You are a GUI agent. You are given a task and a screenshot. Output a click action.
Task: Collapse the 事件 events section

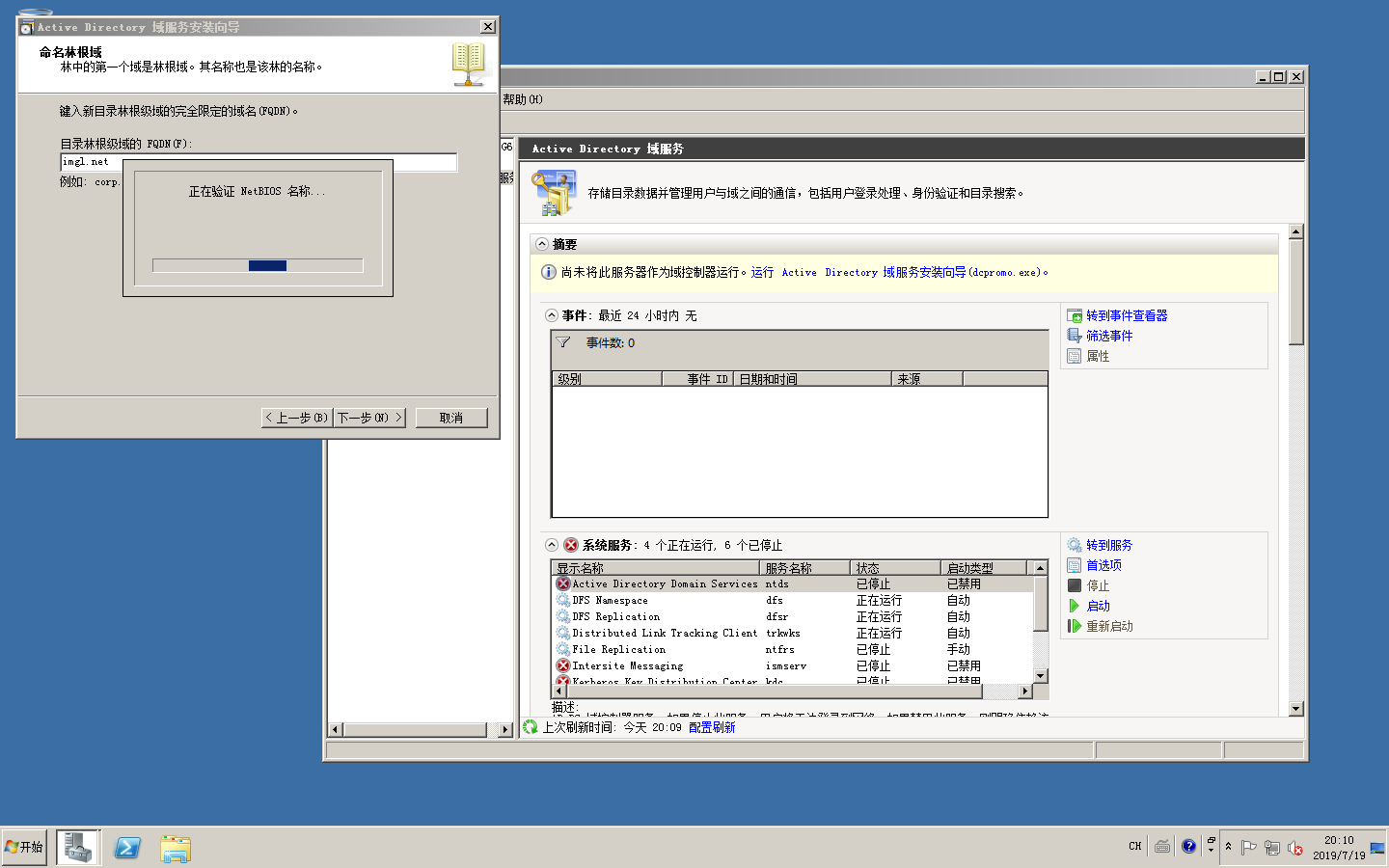tap(552, 315)
